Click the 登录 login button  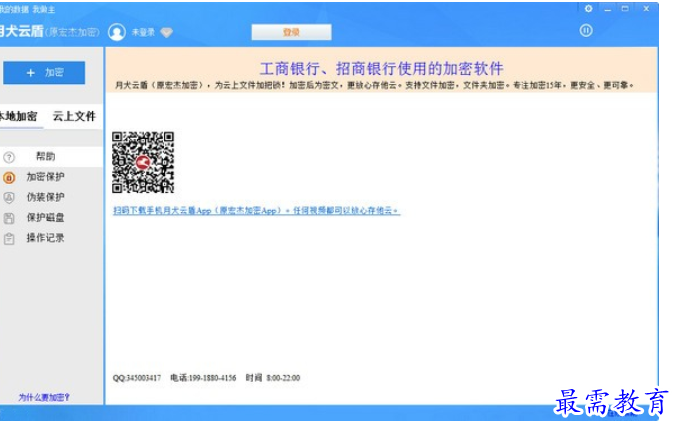tap(291, 32)
